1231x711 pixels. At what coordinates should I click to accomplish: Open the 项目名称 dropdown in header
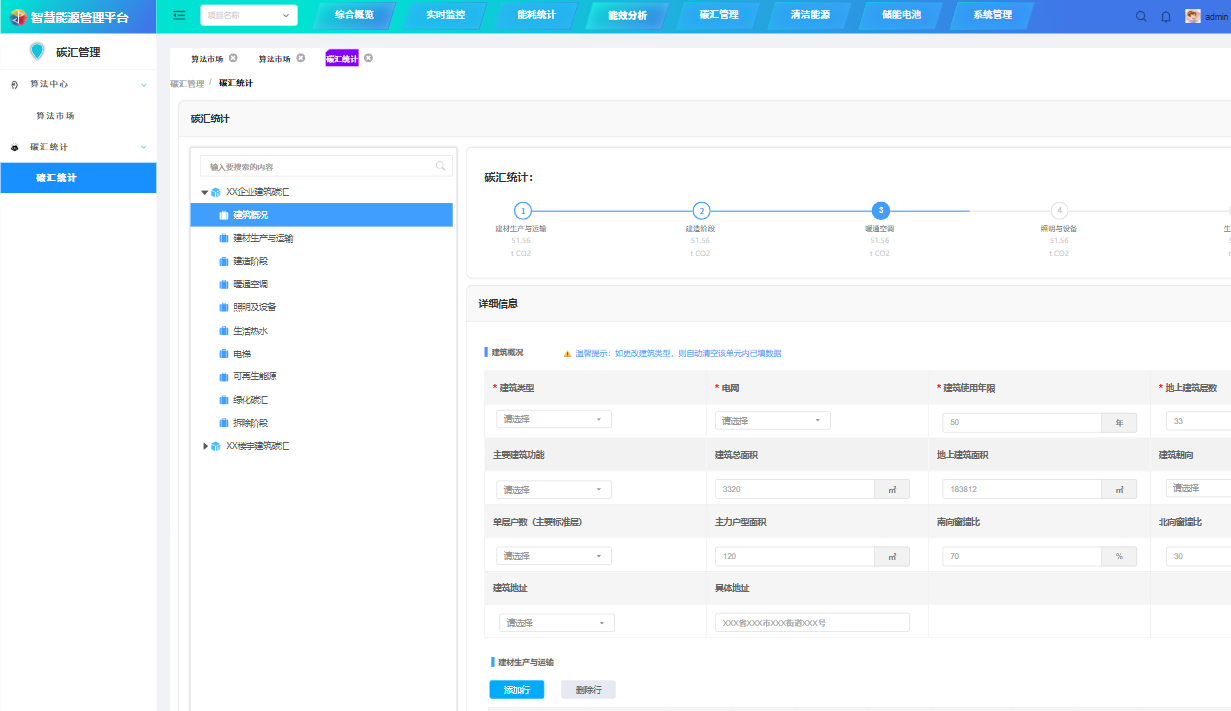(249, 15)
